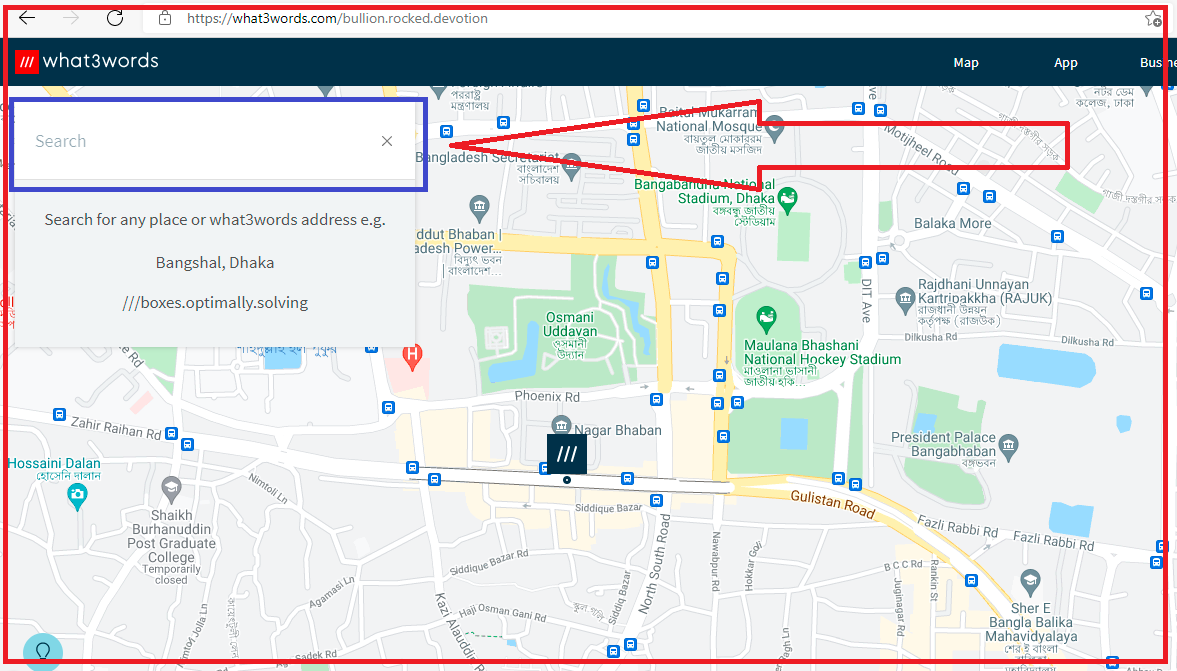The height and width of the screenshot is (671, 1177).
Task: Click the pin beside Biddut Bhaban label
Action: 479,207
